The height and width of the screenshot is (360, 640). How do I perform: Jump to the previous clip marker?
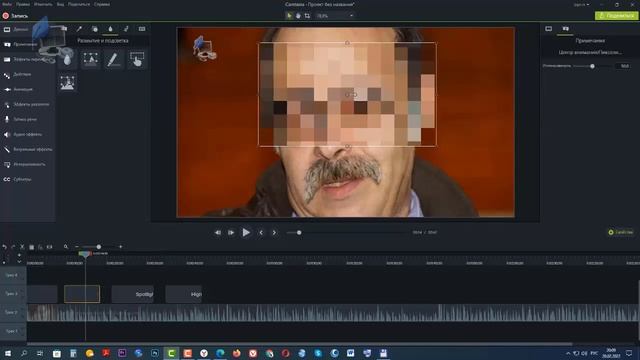tap(261, 233)
